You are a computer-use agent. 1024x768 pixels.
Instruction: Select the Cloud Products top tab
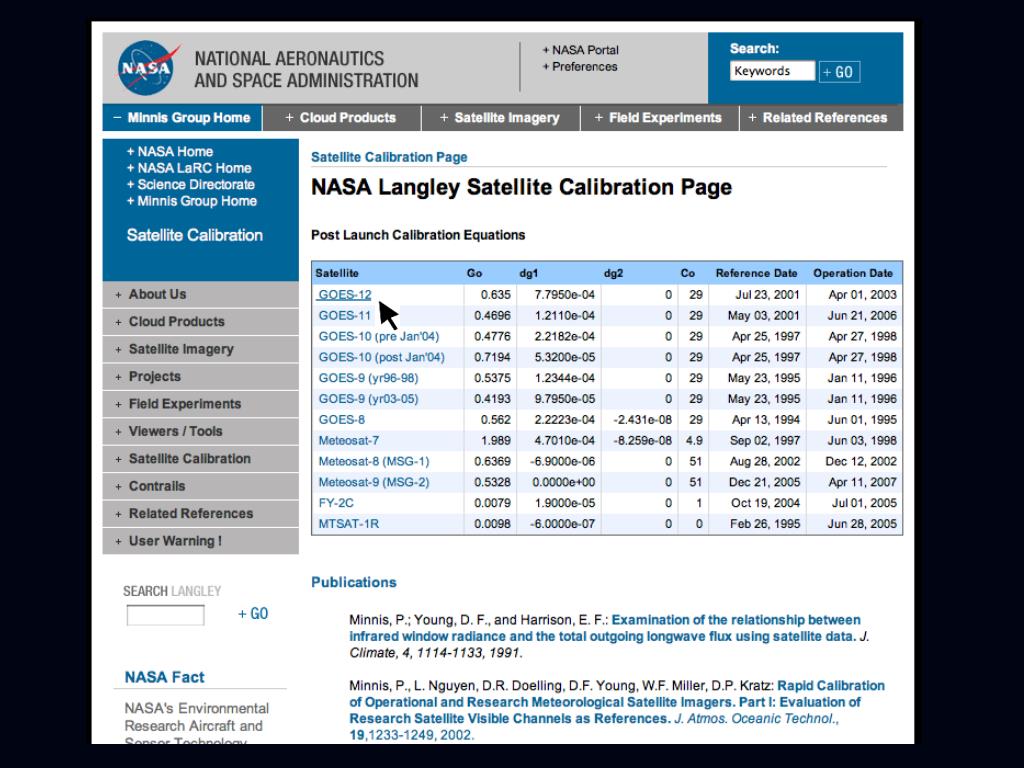341,118
